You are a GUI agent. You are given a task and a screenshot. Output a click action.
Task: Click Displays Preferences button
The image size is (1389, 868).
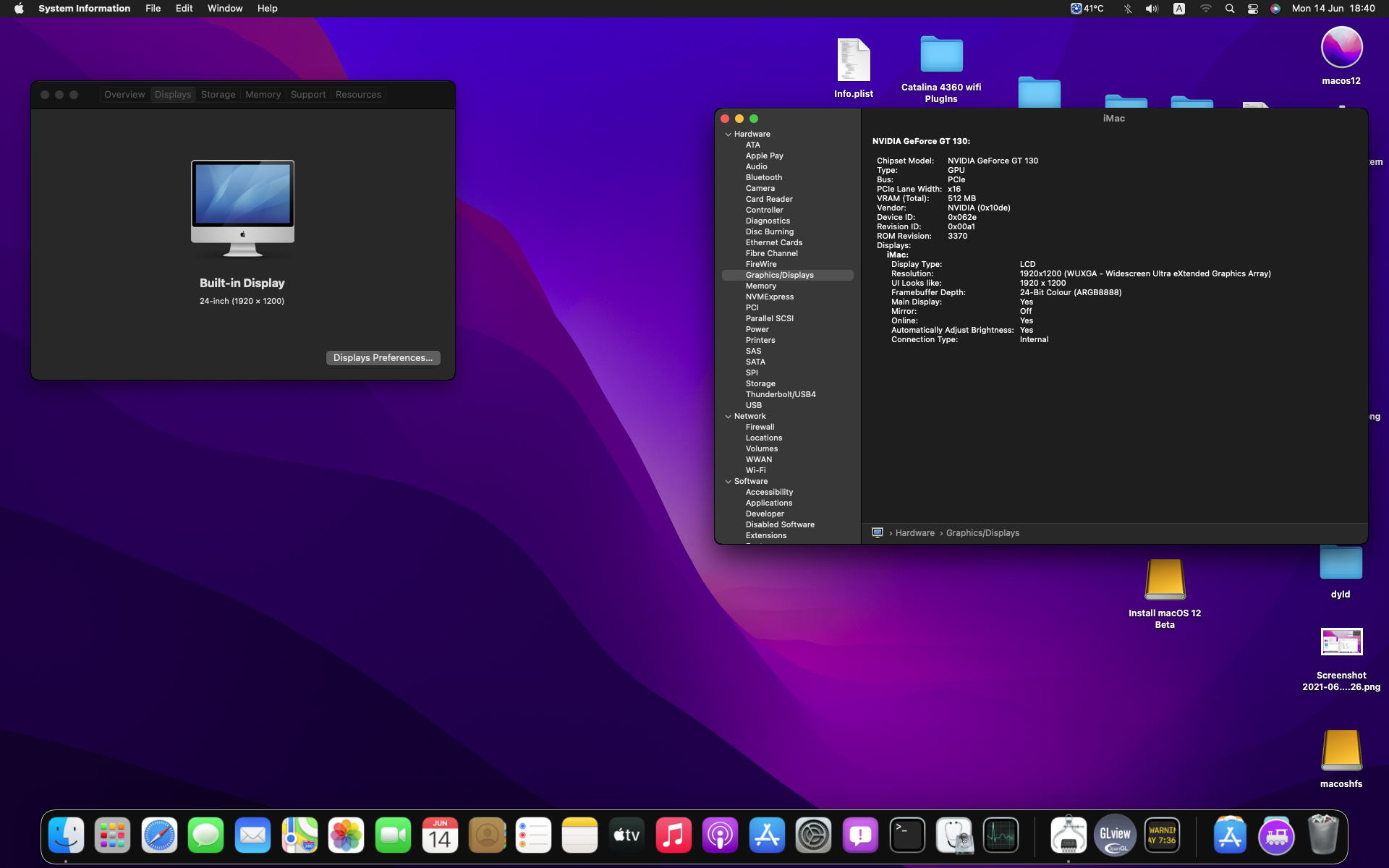click(383, 358)
